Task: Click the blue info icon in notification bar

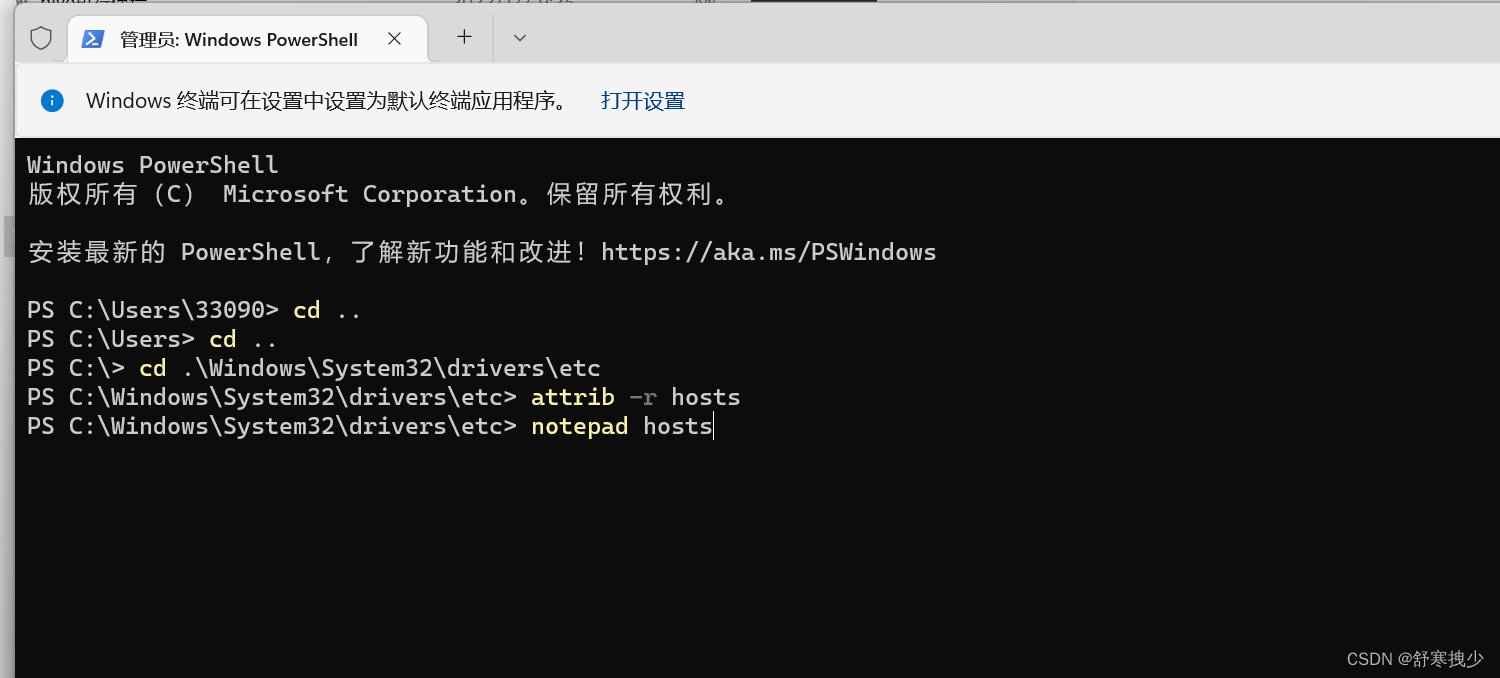Action: [x=52, y=100]
